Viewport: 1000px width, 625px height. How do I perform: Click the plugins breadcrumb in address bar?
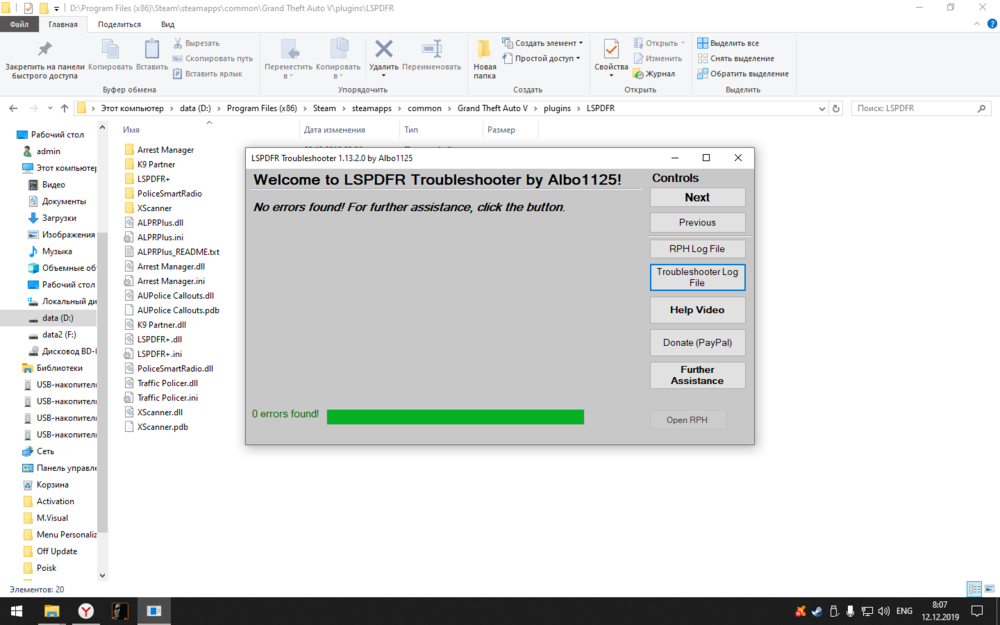pos(557,108)
